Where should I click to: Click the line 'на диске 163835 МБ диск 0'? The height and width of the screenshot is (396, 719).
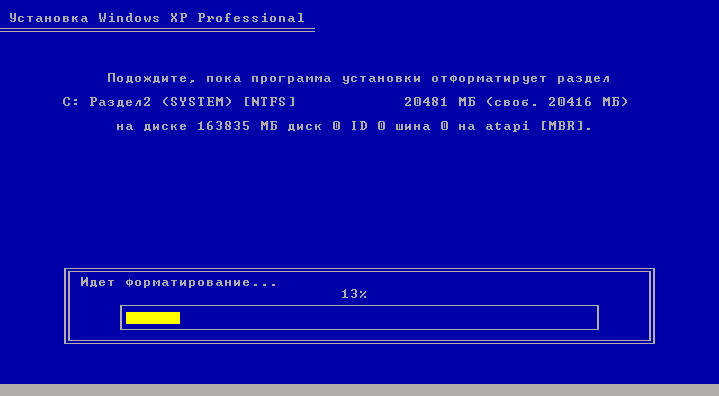click(x=354, y=126)
